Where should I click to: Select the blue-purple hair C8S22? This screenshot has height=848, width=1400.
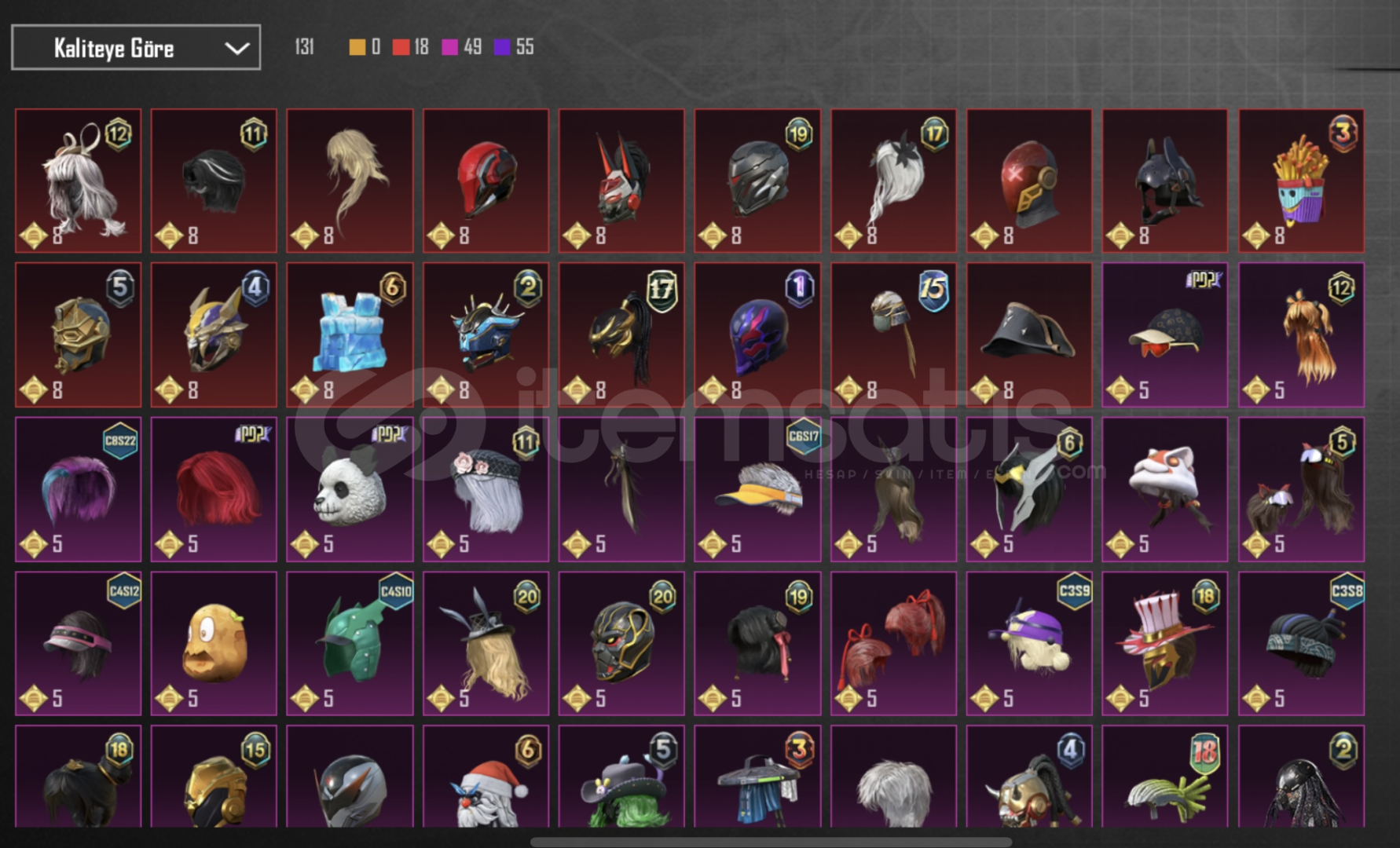78,489
